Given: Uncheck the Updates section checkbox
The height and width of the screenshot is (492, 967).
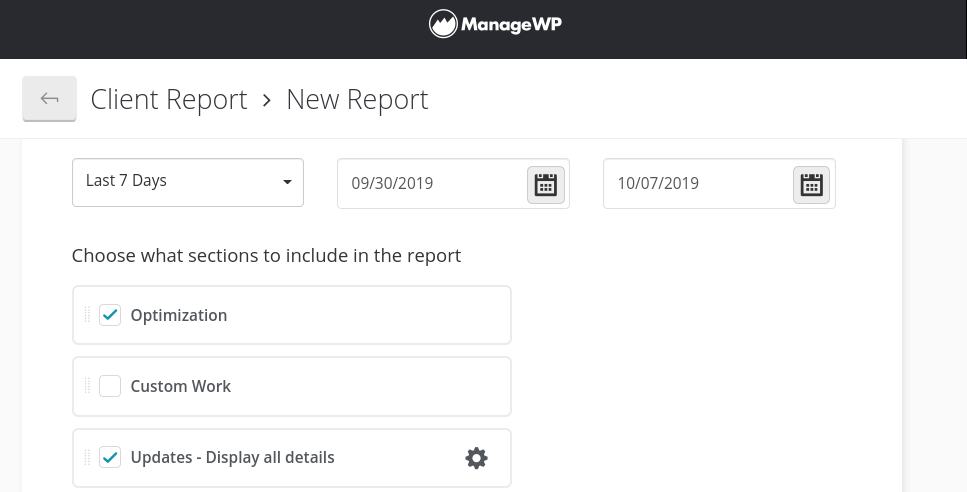Looking at the screenshot, I should click(110, 458).
